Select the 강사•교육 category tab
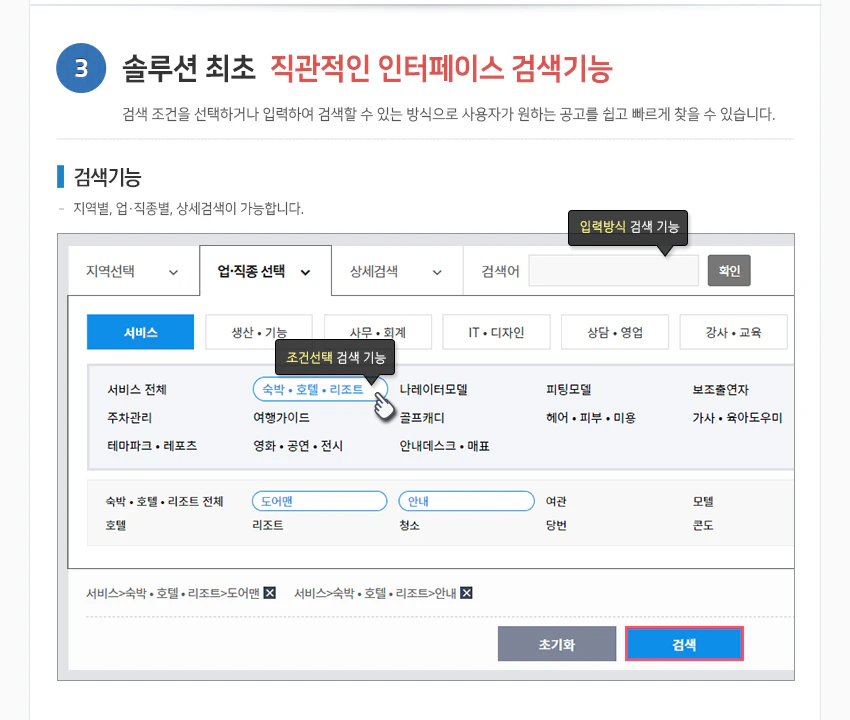The image size is (850, 720). click(x=733, y=332)
